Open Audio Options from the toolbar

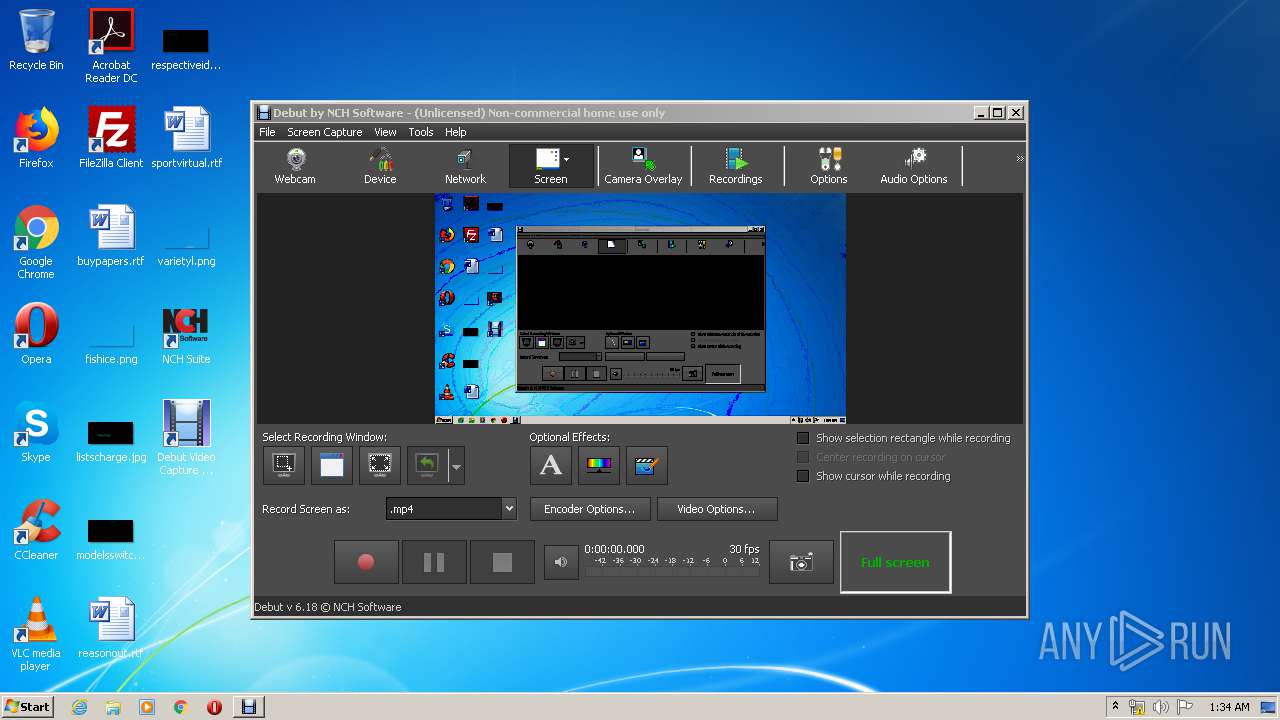[913, 166]
